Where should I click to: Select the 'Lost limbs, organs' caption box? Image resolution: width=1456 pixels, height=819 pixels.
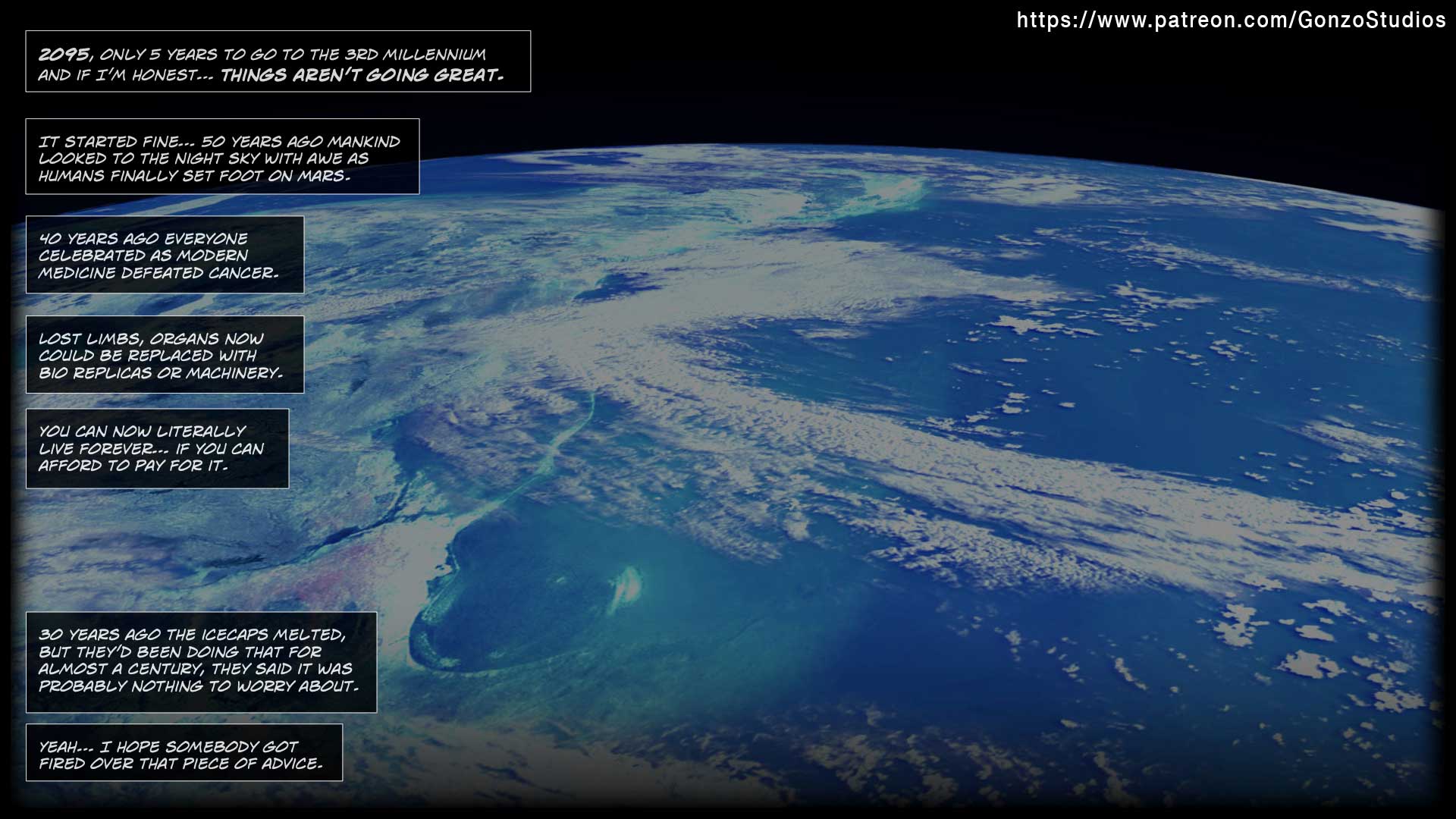click(x=165, y=355)
